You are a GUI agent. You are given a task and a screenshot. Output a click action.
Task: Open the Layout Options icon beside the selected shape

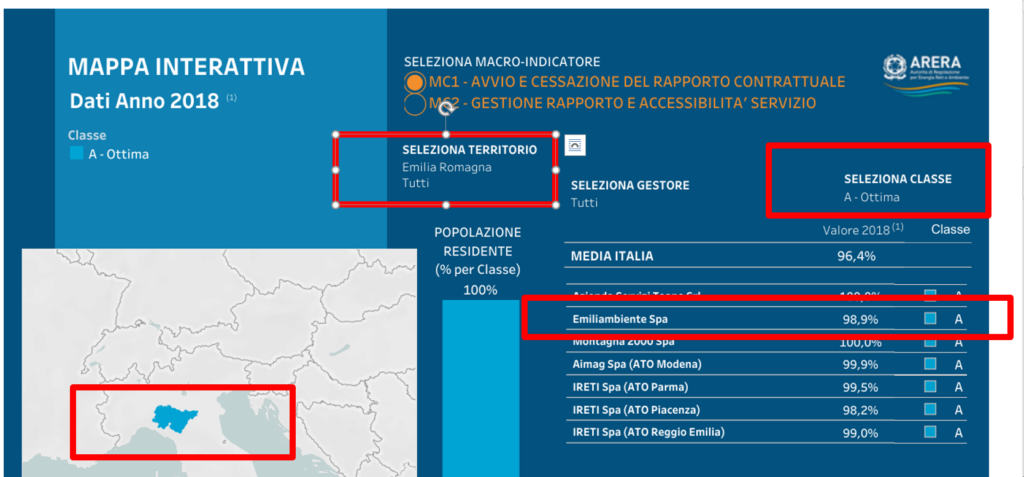pyautogui.click(x=575, y=146)
